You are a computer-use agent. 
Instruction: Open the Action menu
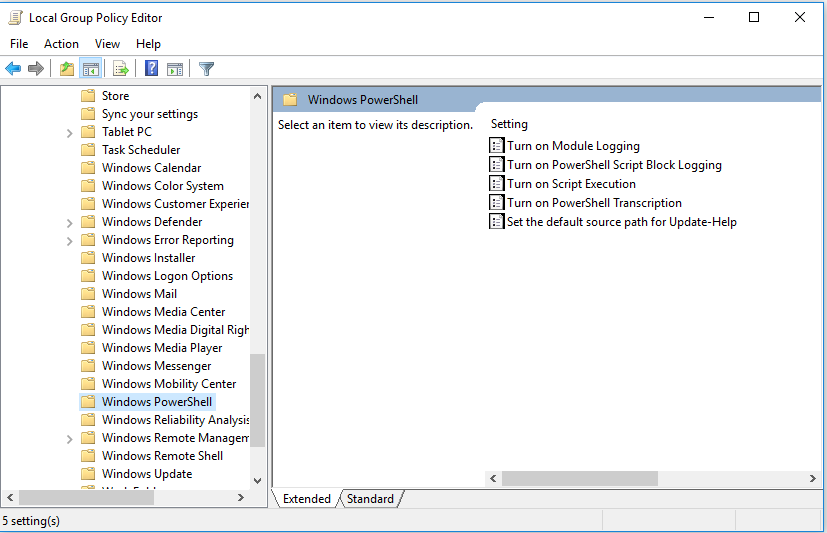click(x=61, y=44)
